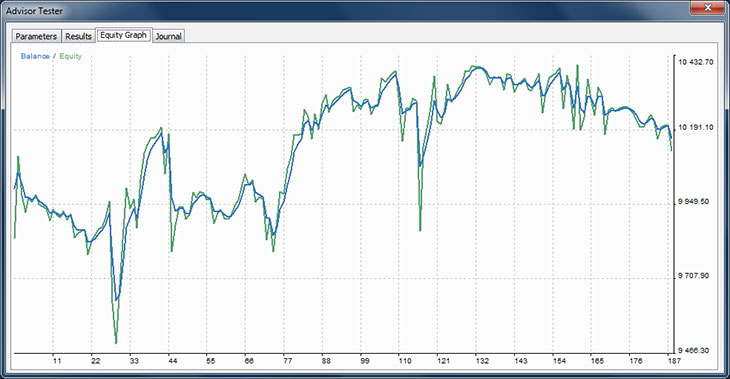This screenshot has height=379, width=730.
Task: Select trade marker 77 on the axis
Action: click(287, 361)
